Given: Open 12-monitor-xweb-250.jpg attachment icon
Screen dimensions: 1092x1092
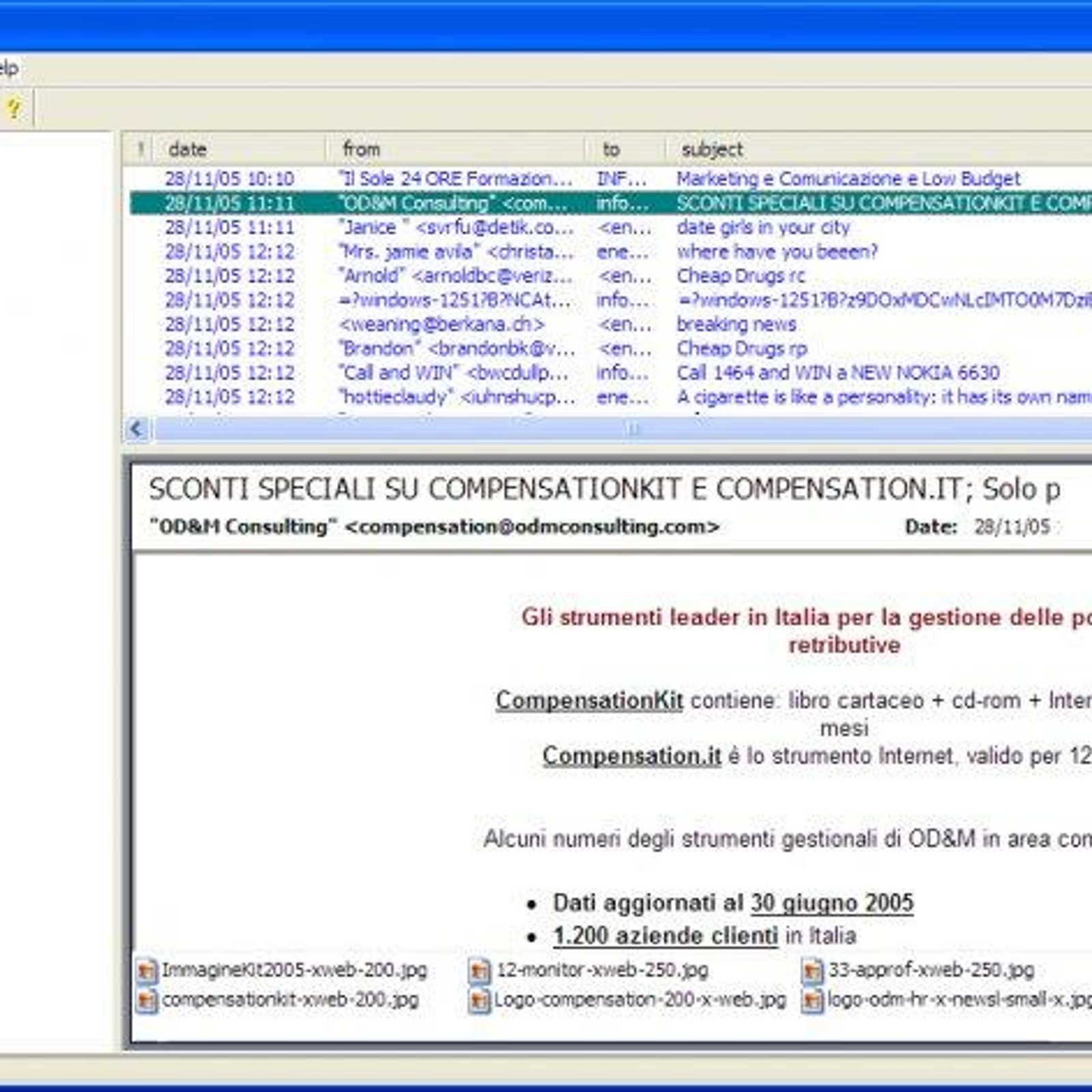Looking at the screenshot, I should pos(479,971).
